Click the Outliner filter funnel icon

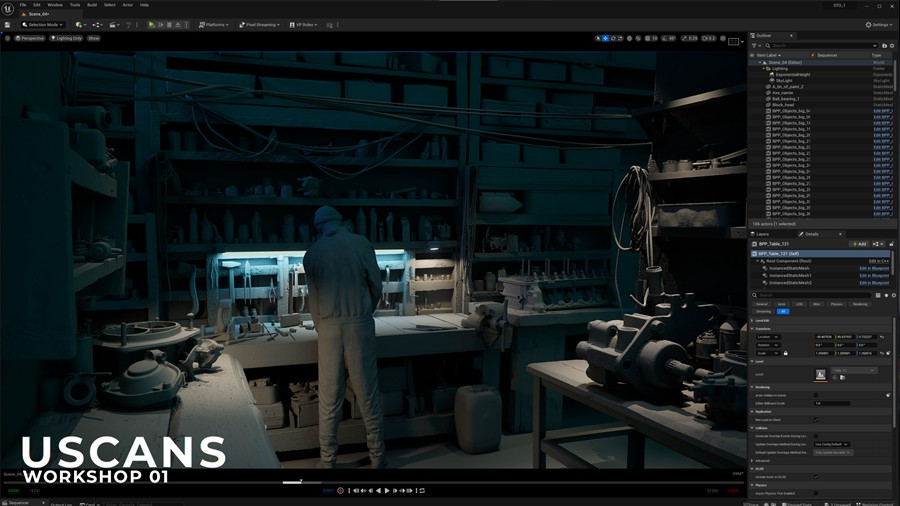pyautogui.click(x=755, y=45)
